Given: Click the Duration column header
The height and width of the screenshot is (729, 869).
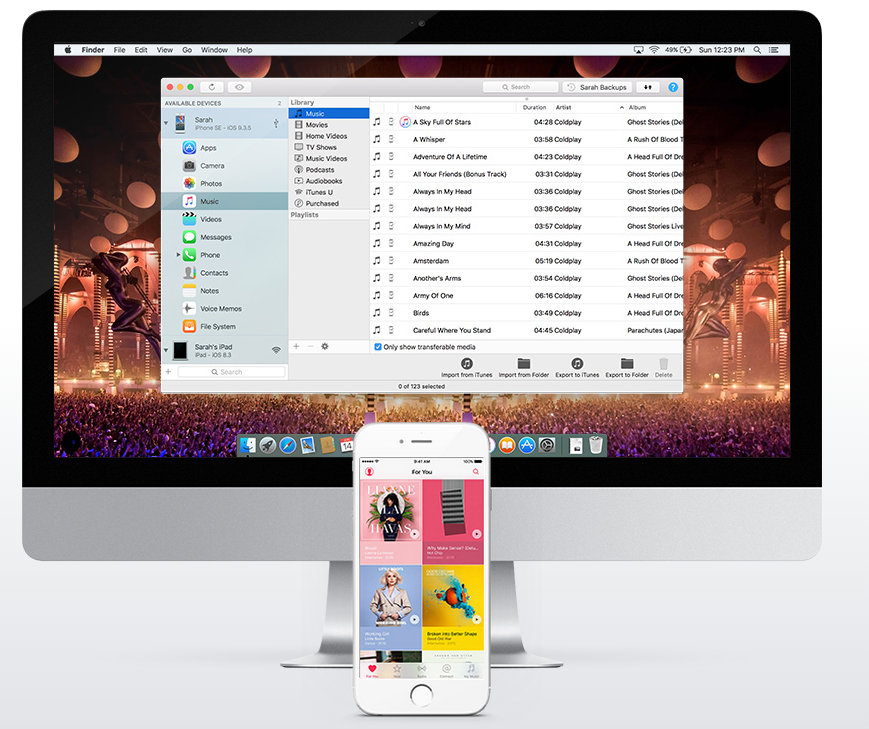Looking at the screenshot, I should (x=534, y=108).
